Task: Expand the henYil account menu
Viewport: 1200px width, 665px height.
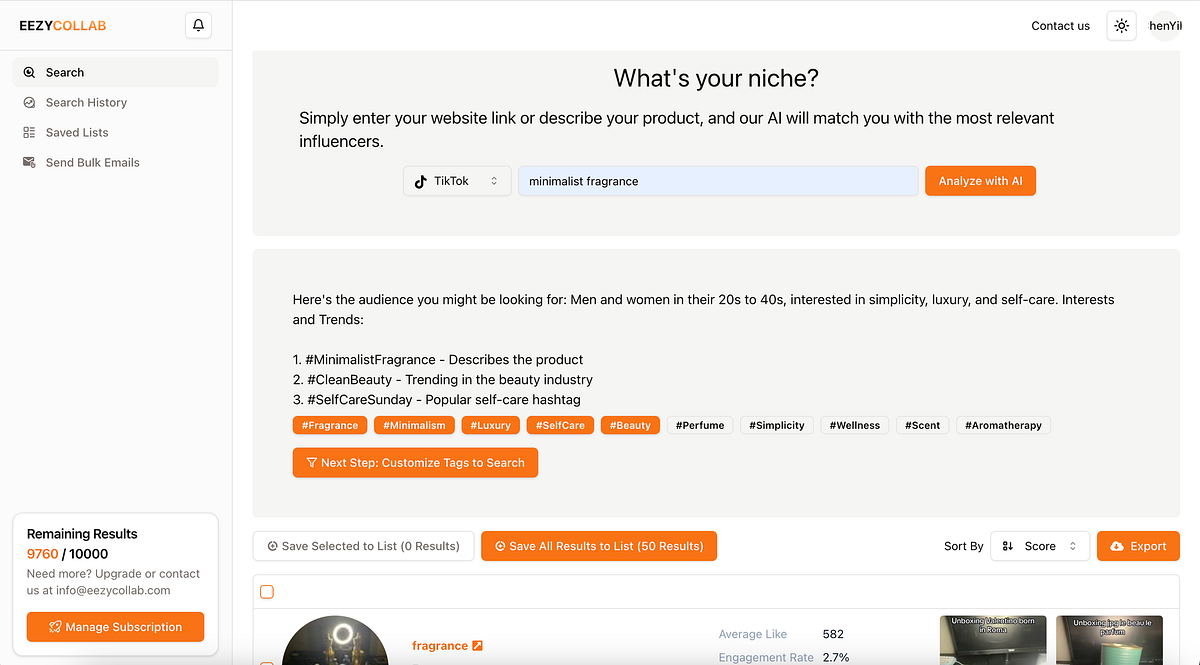Action: point(1165,25)
